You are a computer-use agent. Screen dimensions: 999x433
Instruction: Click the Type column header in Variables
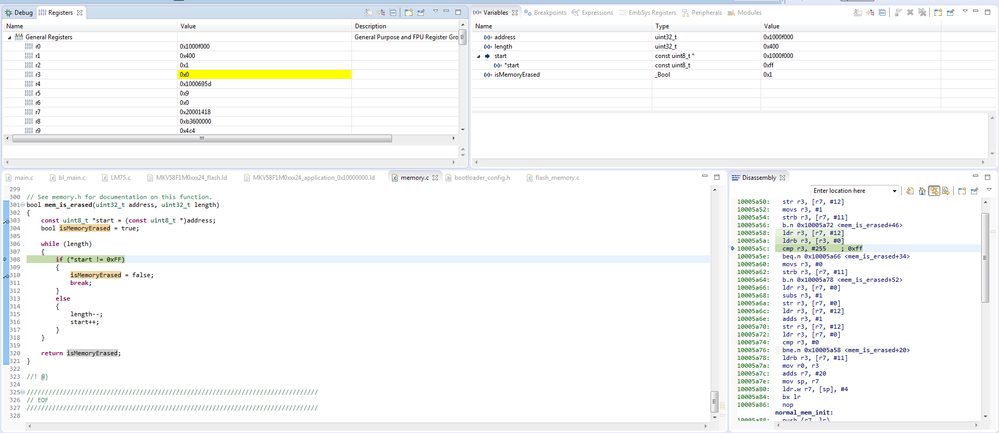pos(707,27)
